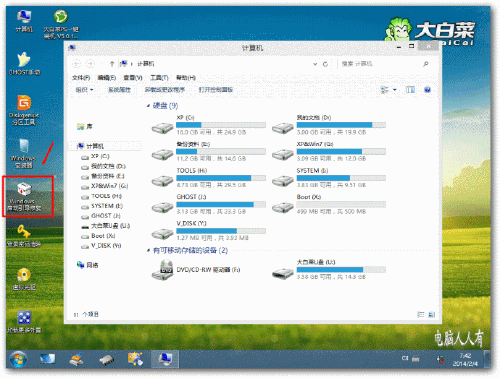Select GHOST (J:) in navigation tree

click(x=101, y=216)
